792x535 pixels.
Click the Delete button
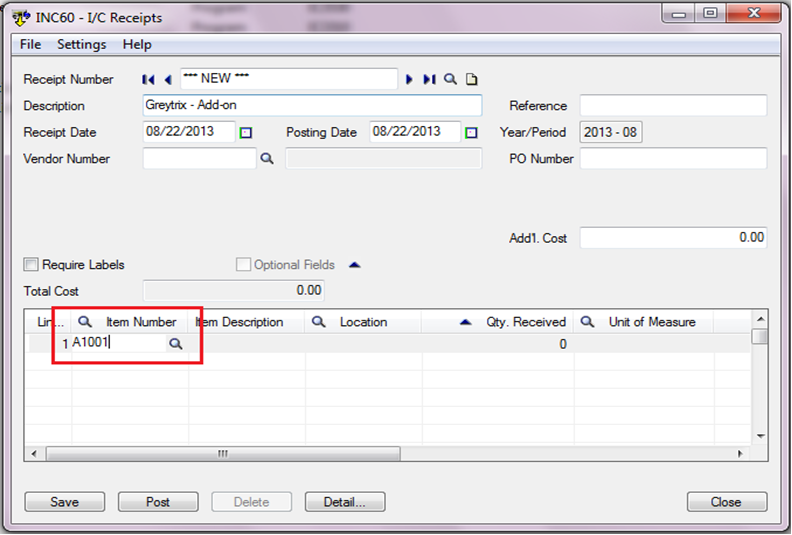pos(252,502)
